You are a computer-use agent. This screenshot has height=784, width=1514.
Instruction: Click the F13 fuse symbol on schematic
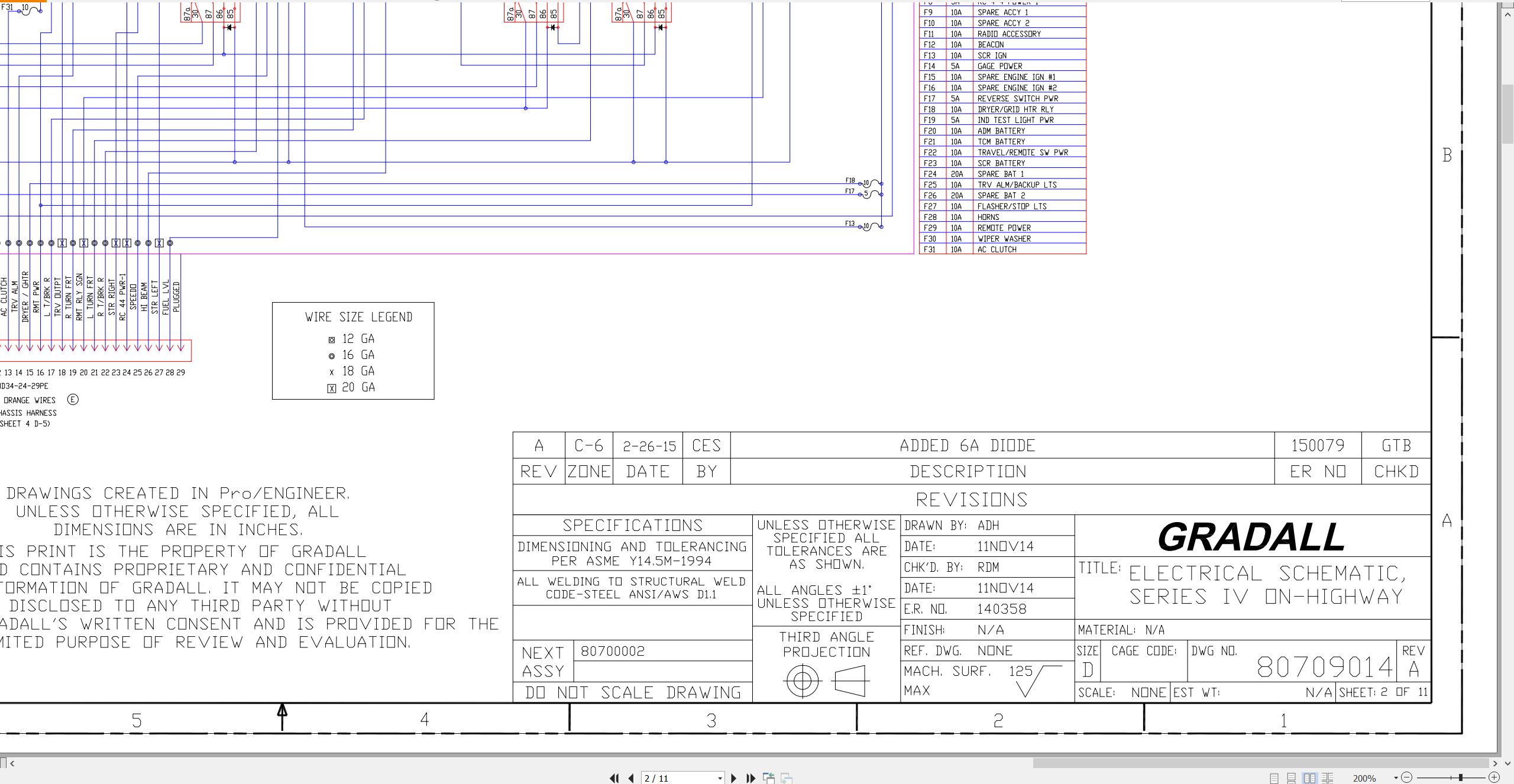click(x=871, y=226)
